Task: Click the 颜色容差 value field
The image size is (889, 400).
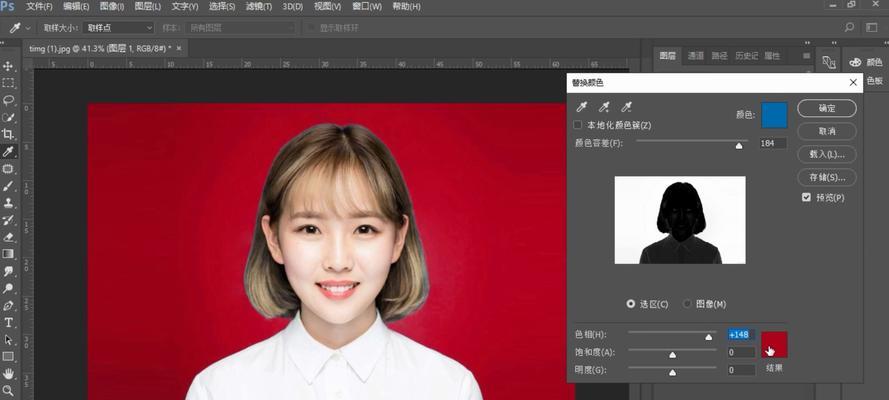Action: point(772,144)
